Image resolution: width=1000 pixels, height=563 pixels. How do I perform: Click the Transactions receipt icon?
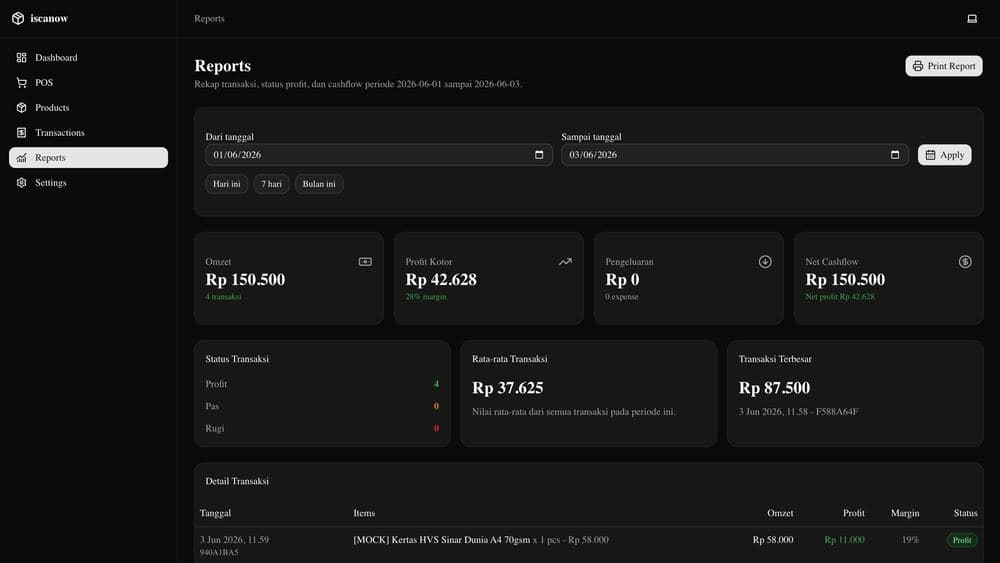22,133
